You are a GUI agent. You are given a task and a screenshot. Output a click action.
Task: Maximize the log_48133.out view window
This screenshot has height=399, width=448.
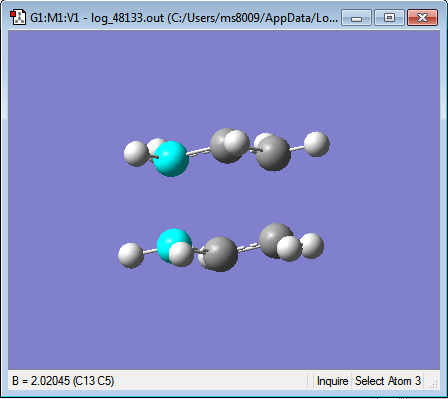389,17
